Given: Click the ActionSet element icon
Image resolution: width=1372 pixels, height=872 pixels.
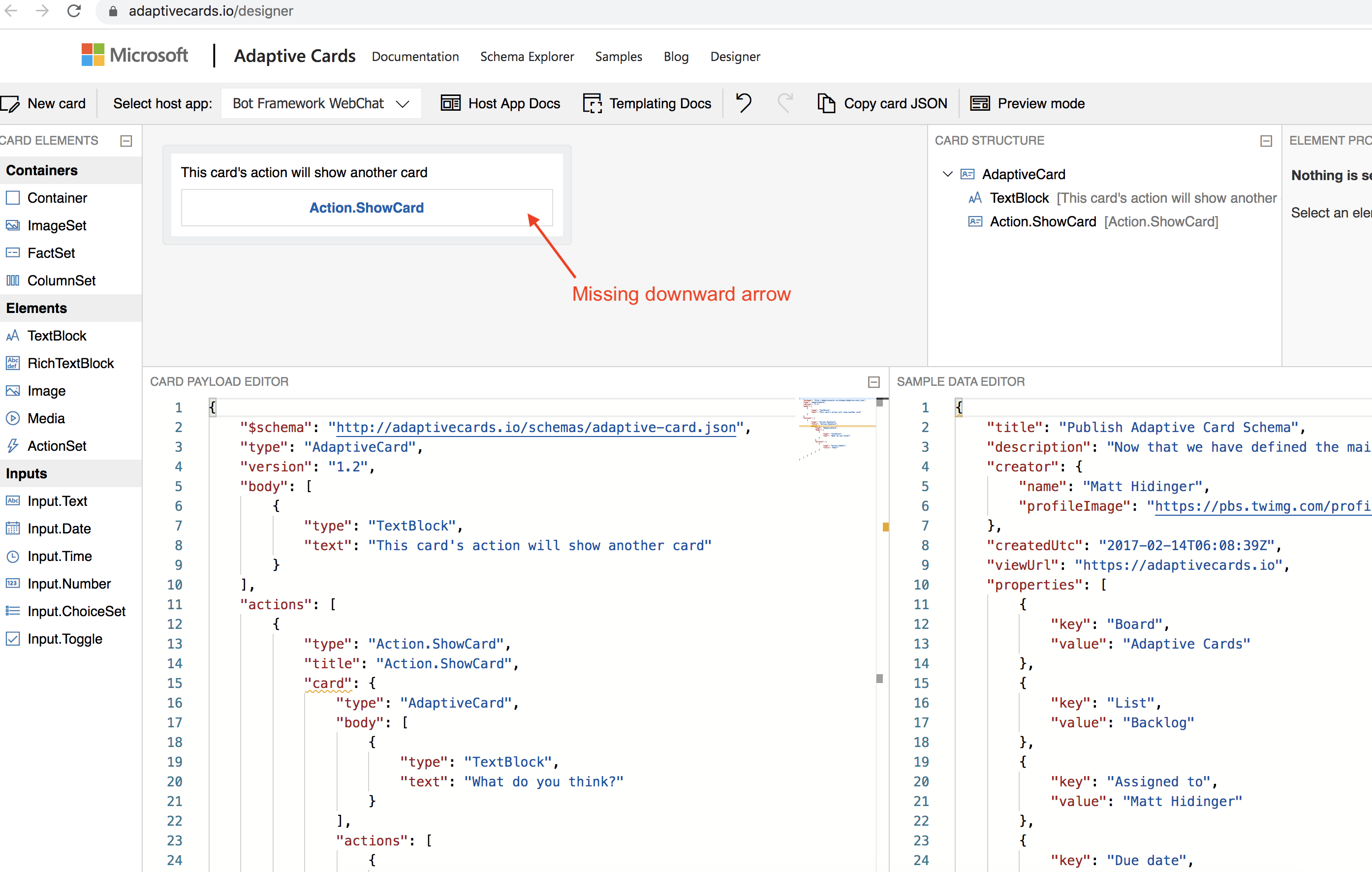Looking at the screenshot, I should [x=13, y=446].
